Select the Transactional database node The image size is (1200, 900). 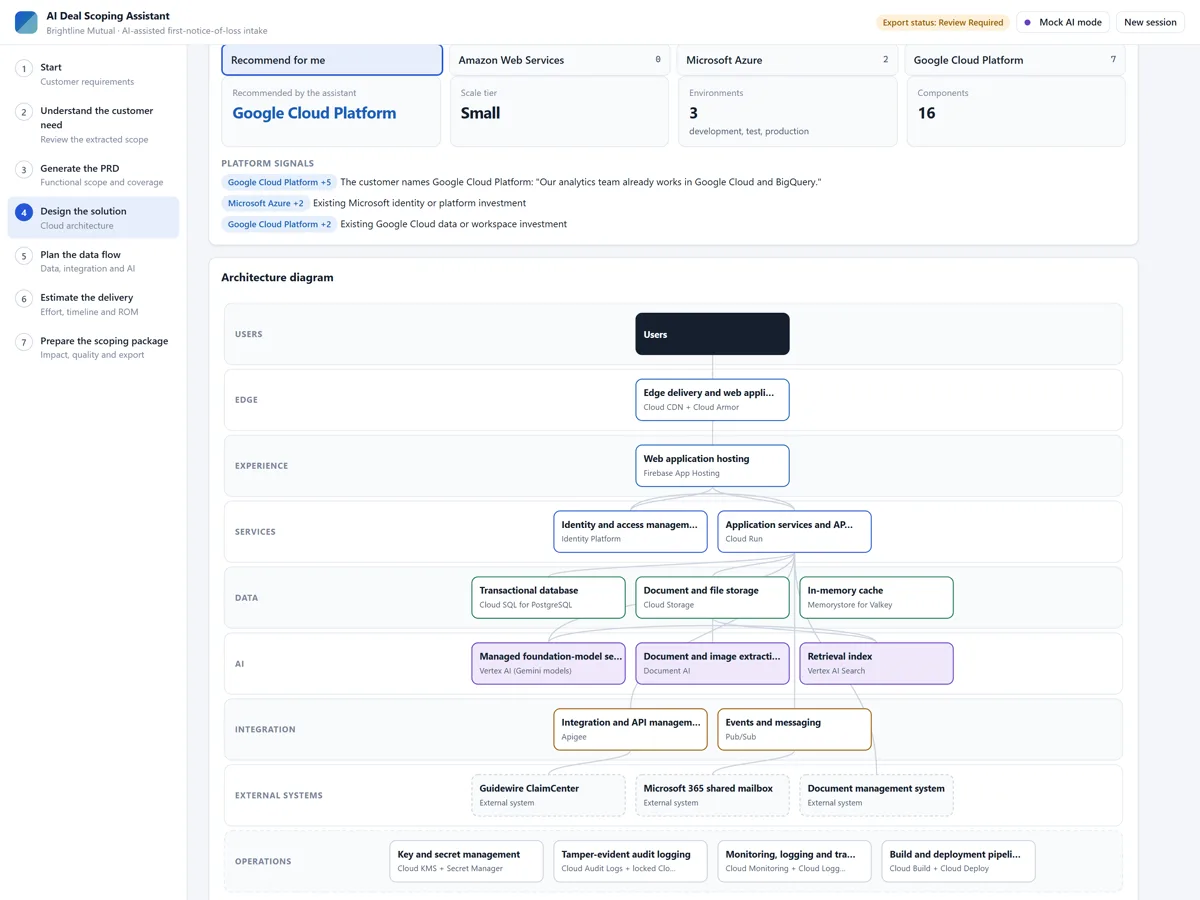click(x=548, y=598)
